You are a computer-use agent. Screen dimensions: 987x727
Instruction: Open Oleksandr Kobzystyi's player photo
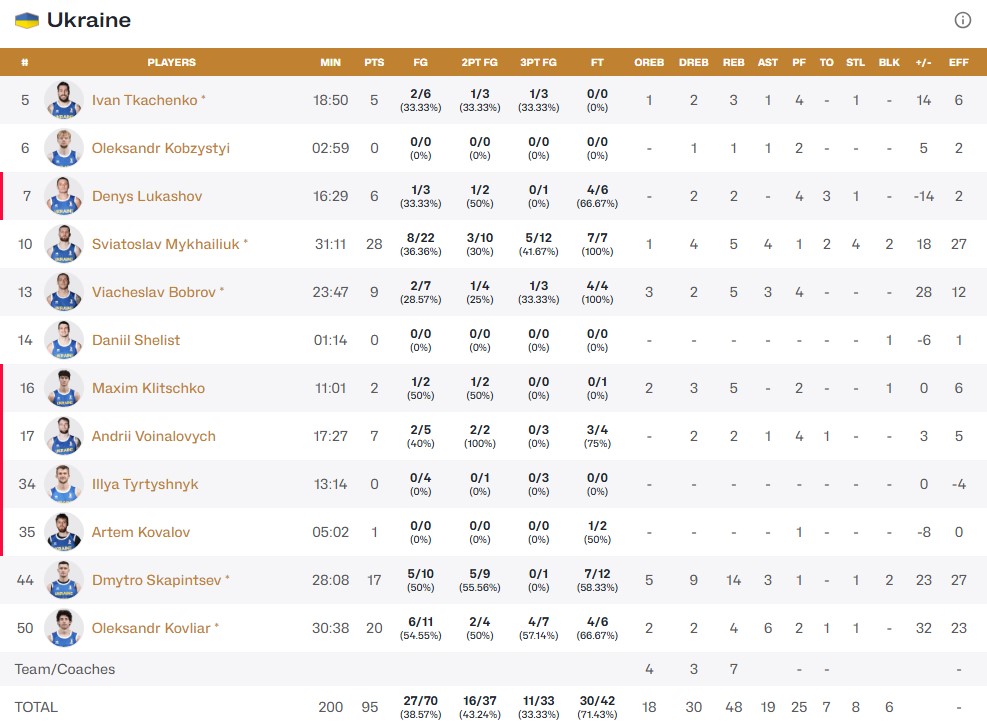pos(64,148)
